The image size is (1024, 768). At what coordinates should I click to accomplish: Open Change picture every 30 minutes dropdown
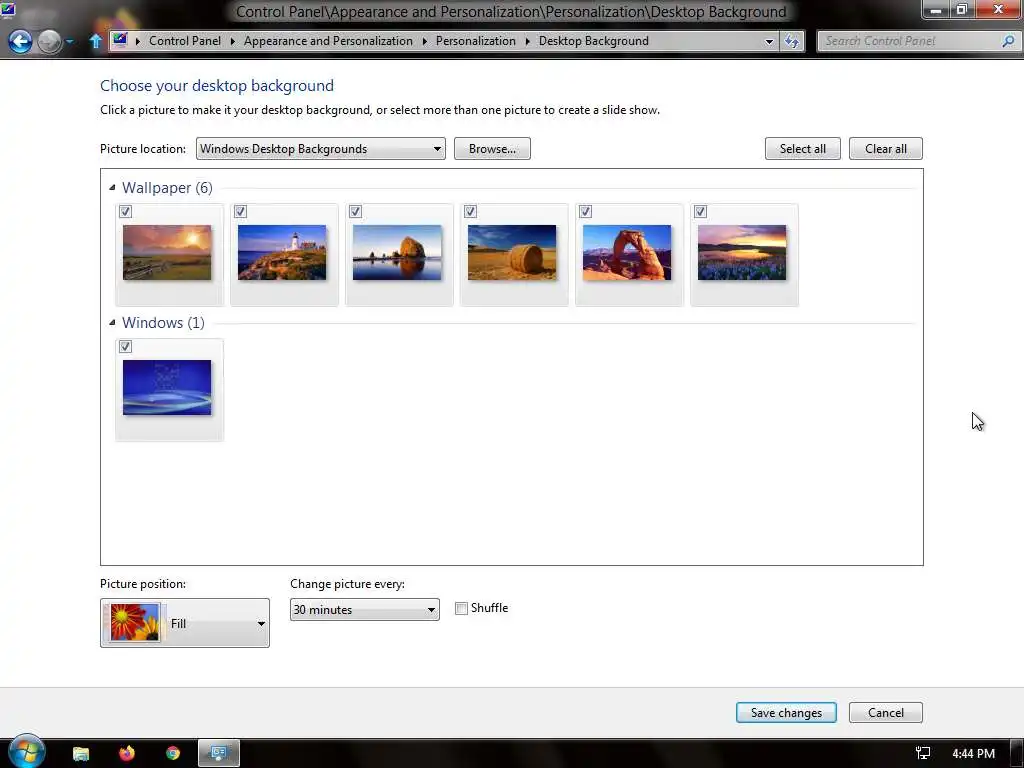(364, 609)
